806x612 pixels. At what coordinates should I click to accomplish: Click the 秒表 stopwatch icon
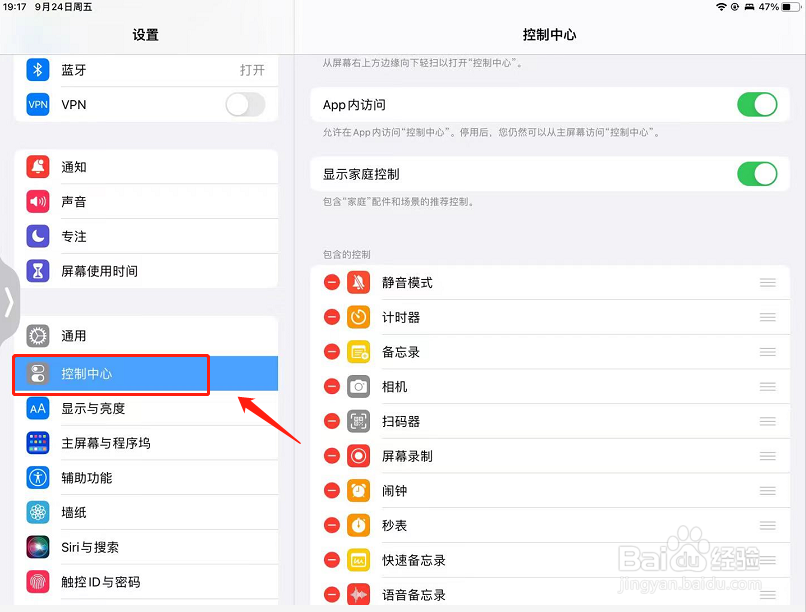358,525
